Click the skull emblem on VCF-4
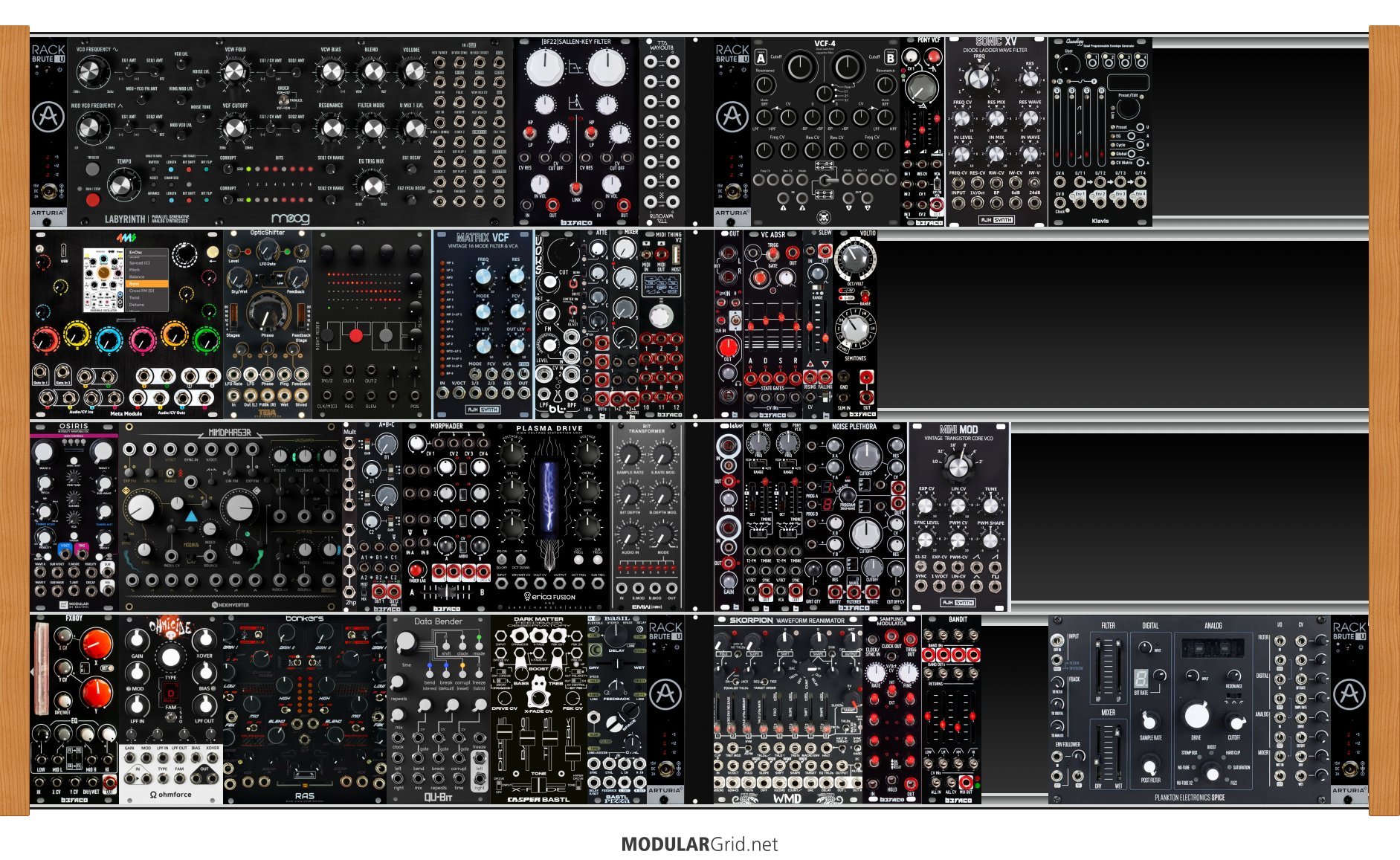The width and height of the screenshot is (1400, 860). [x=824, y=217]
